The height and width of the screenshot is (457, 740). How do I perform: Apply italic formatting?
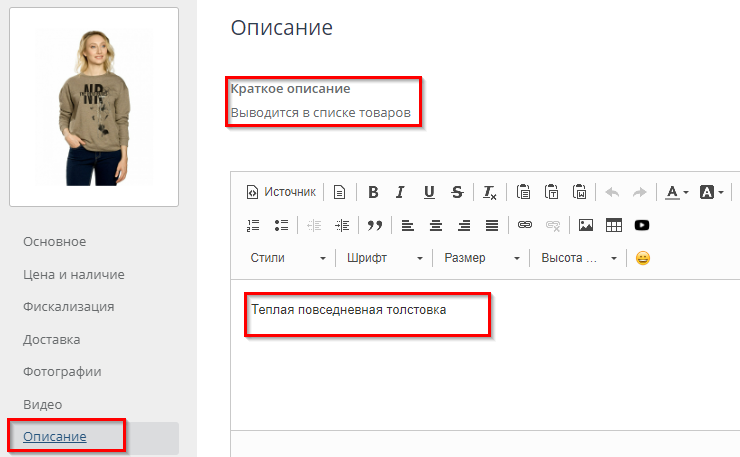pos(400,192)
